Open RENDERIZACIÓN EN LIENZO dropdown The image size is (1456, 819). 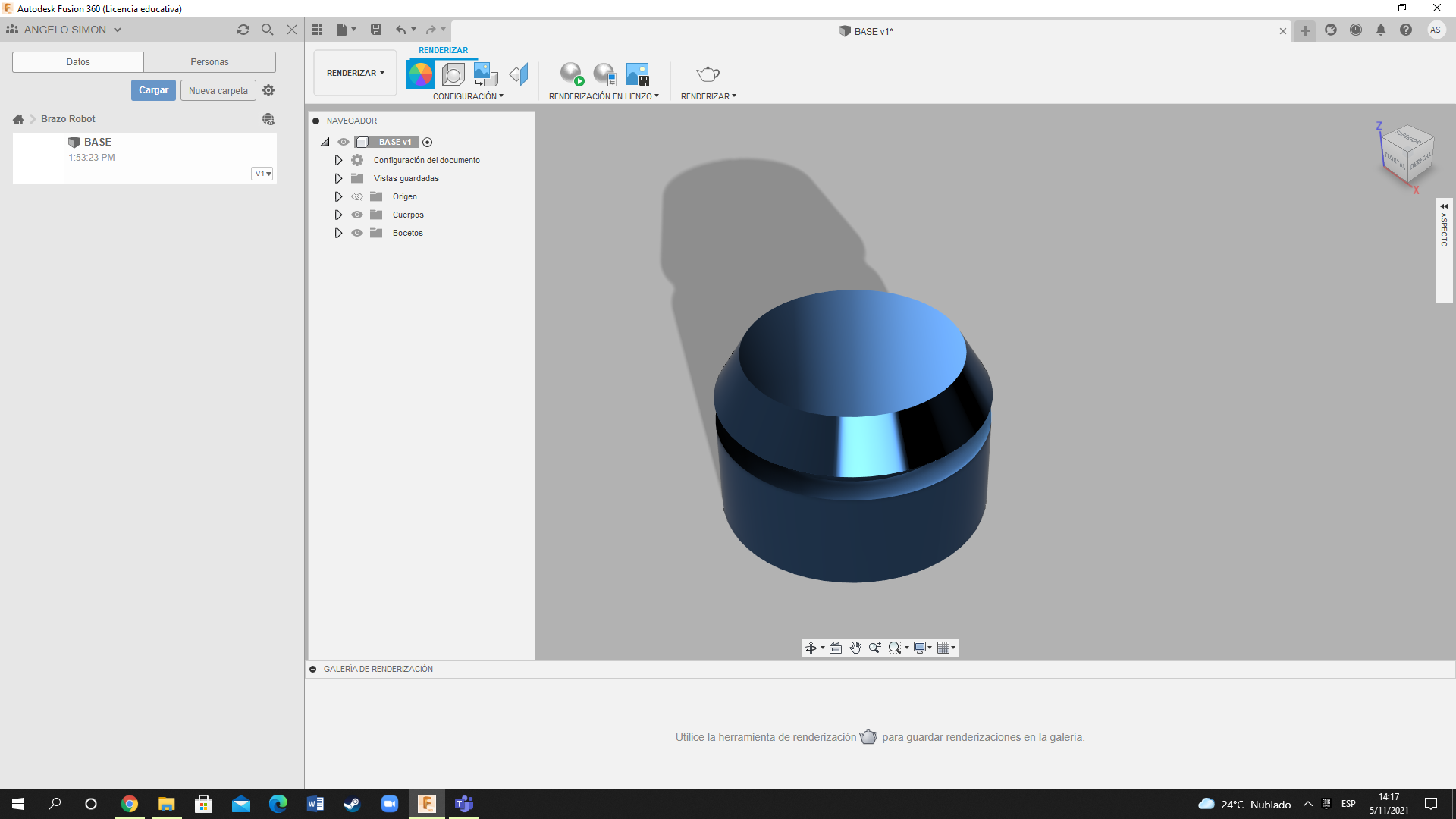(x=604, y=96)
